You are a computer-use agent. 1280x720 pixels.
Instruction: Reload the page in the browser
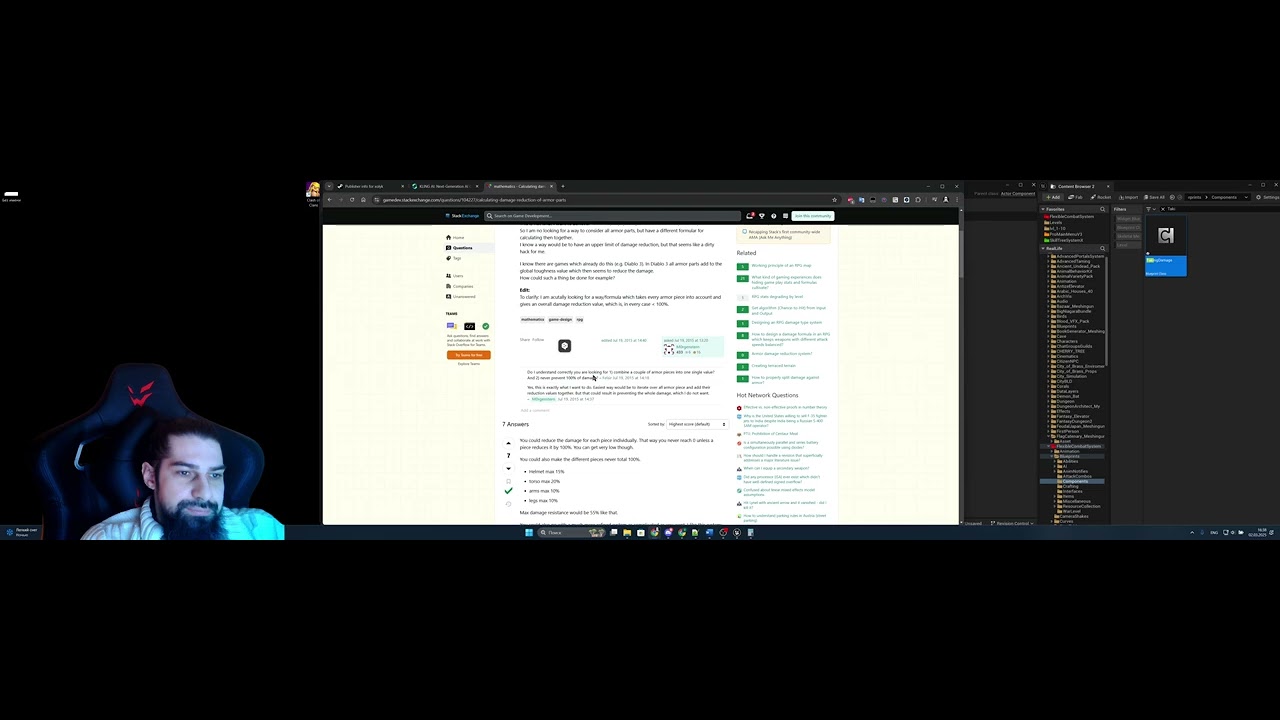[352, 200]
